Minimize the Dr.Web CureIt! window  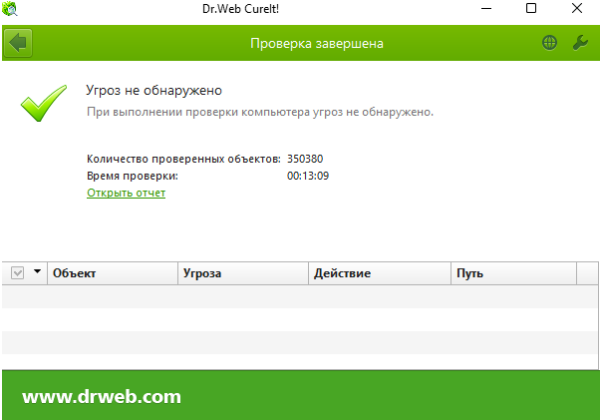[486, 8]
